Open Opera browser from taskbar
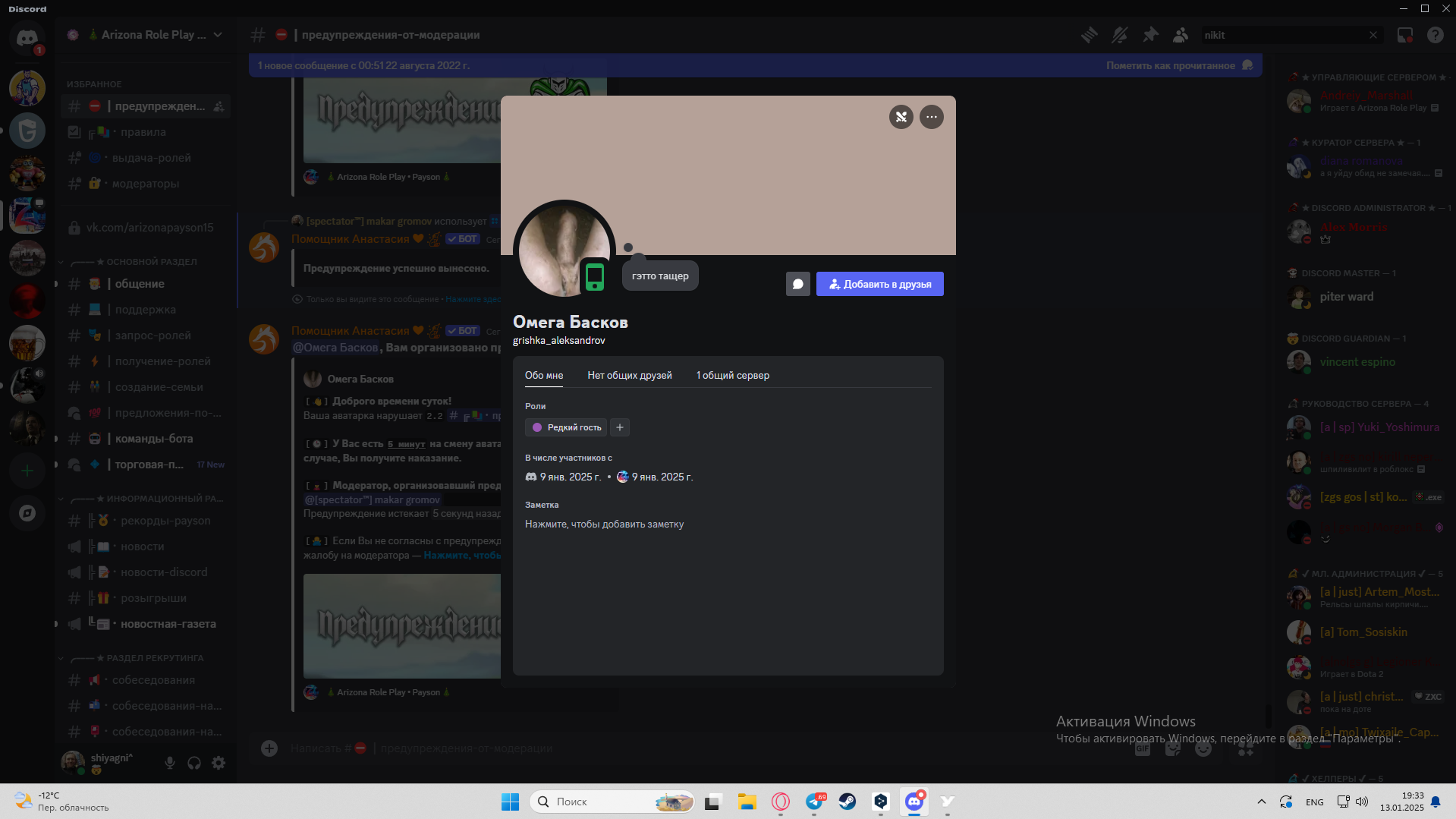 point(781,802)
